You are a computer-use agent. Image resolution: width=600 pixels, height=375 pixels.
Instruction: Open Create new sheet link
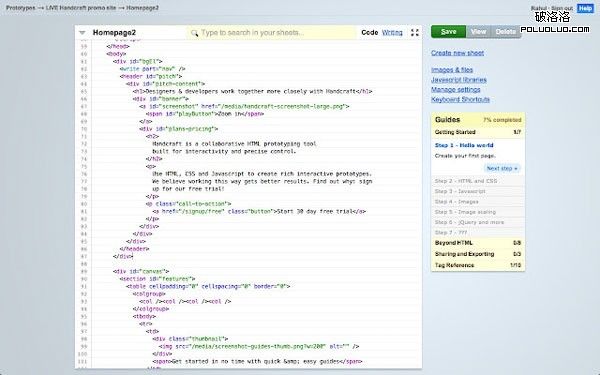tap(457, 53)
